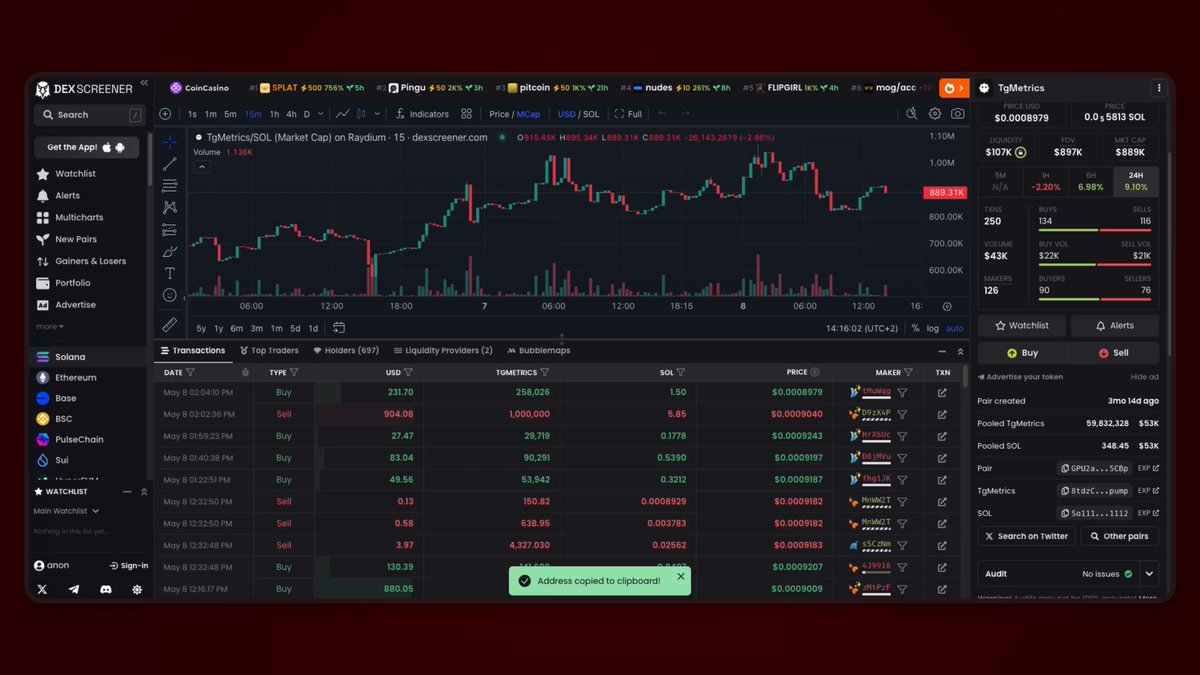This screenshot has height=675, width=1200.
Task: Open chart quick search icon
Action: click(912, 114)
